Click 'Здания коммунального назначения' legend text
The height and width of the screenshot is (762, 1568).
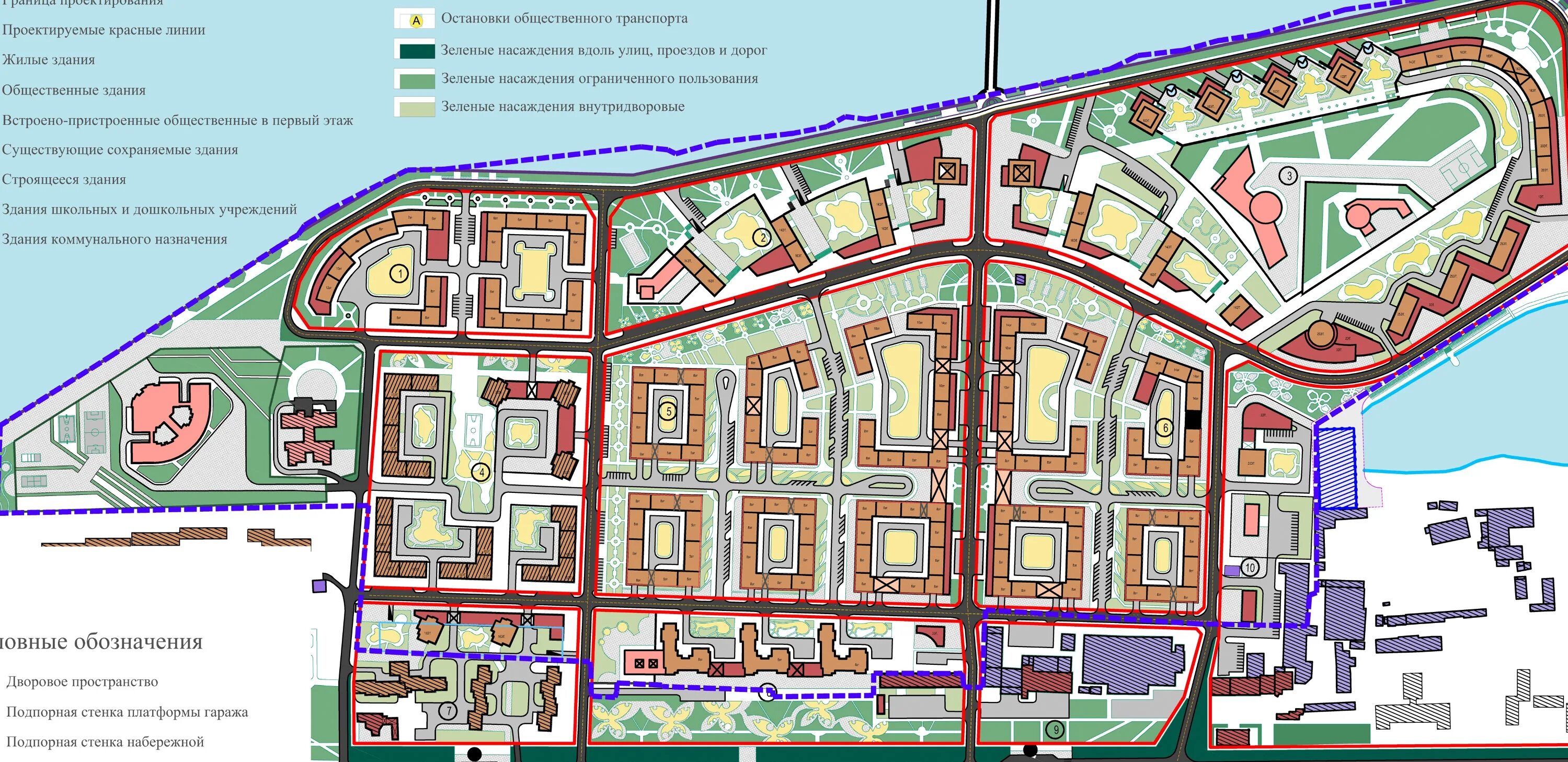click(115, 239)
